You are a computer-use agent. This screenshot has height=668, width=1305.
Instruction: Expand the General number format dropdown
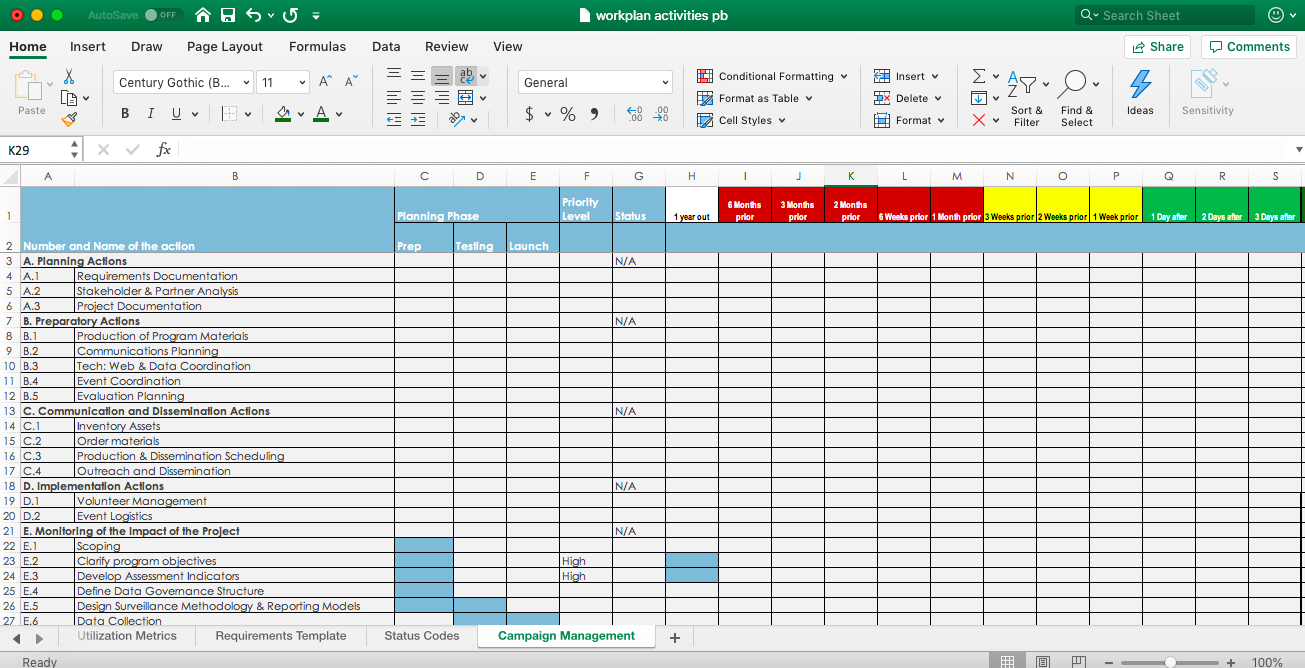point(595,83)
